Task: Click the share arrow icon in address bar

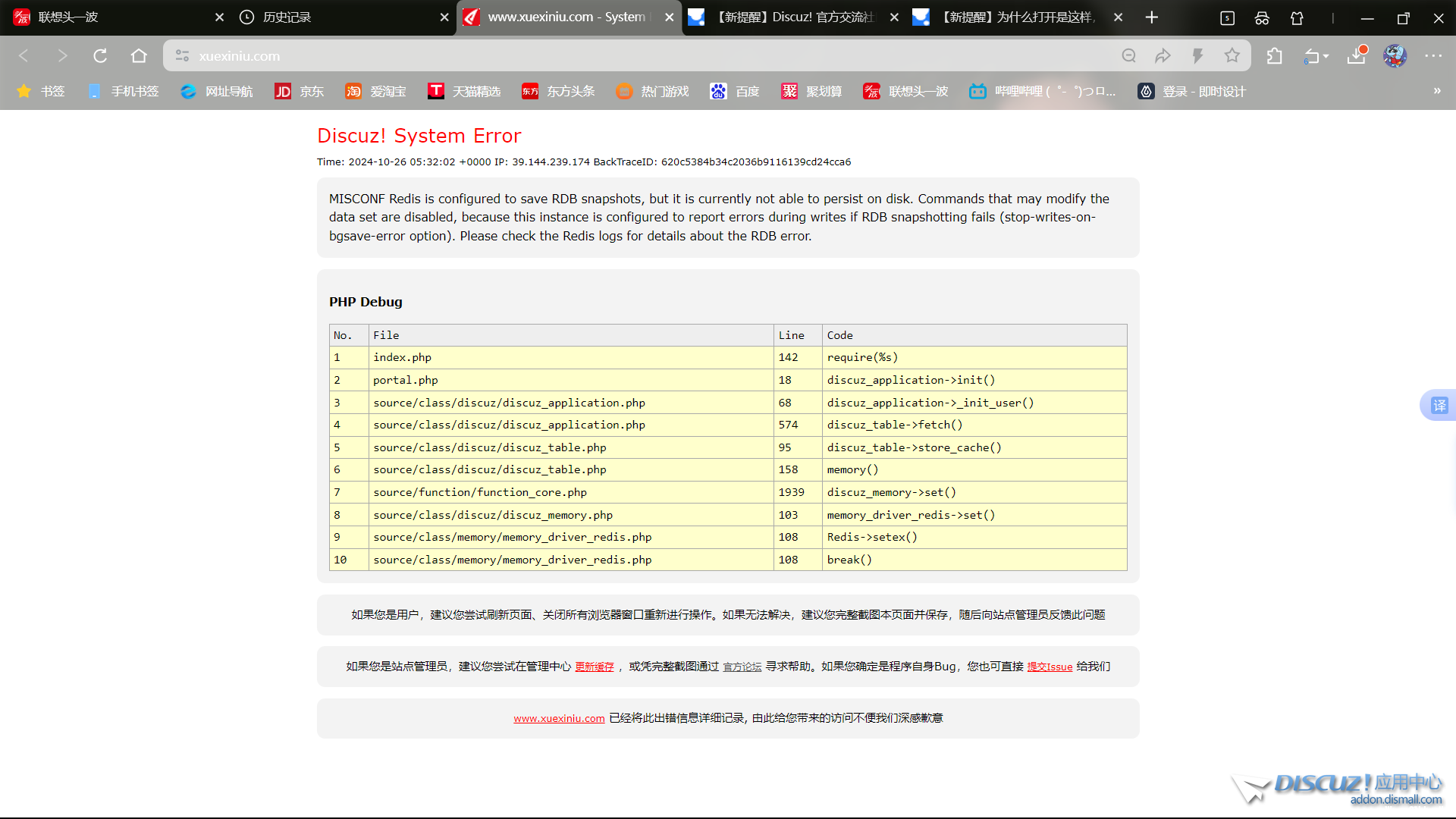Action: (x=1163, y=56)
